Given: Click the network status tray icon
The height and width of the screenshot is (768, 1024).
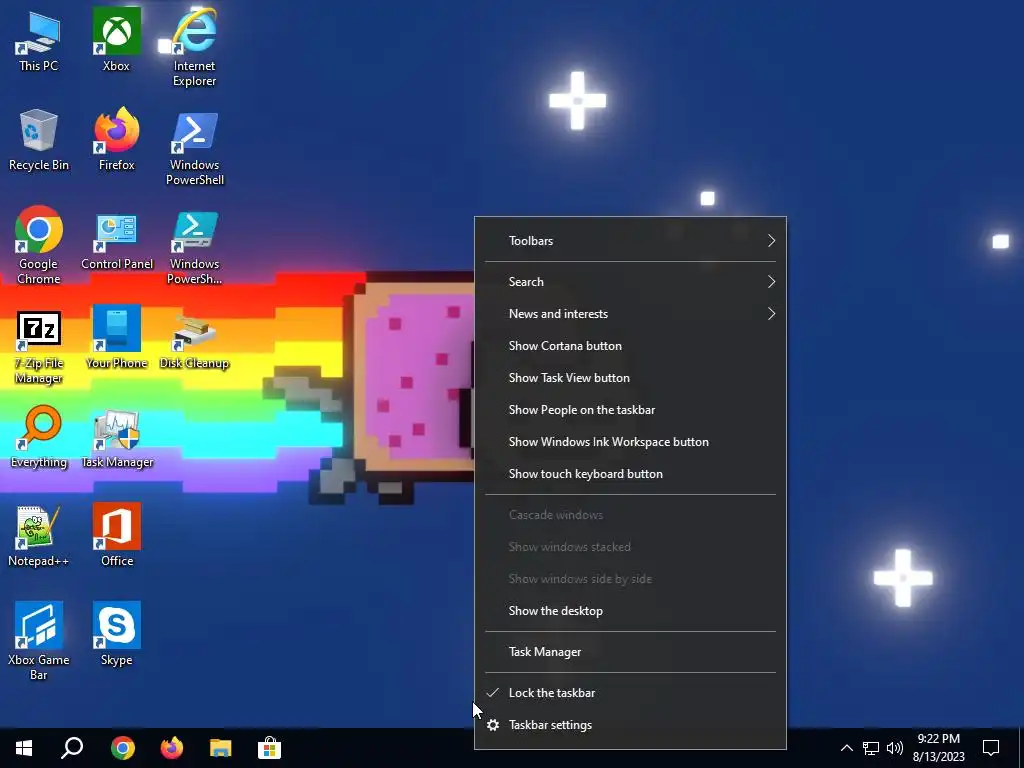Looking at the screenshot, I should [871, 748].
